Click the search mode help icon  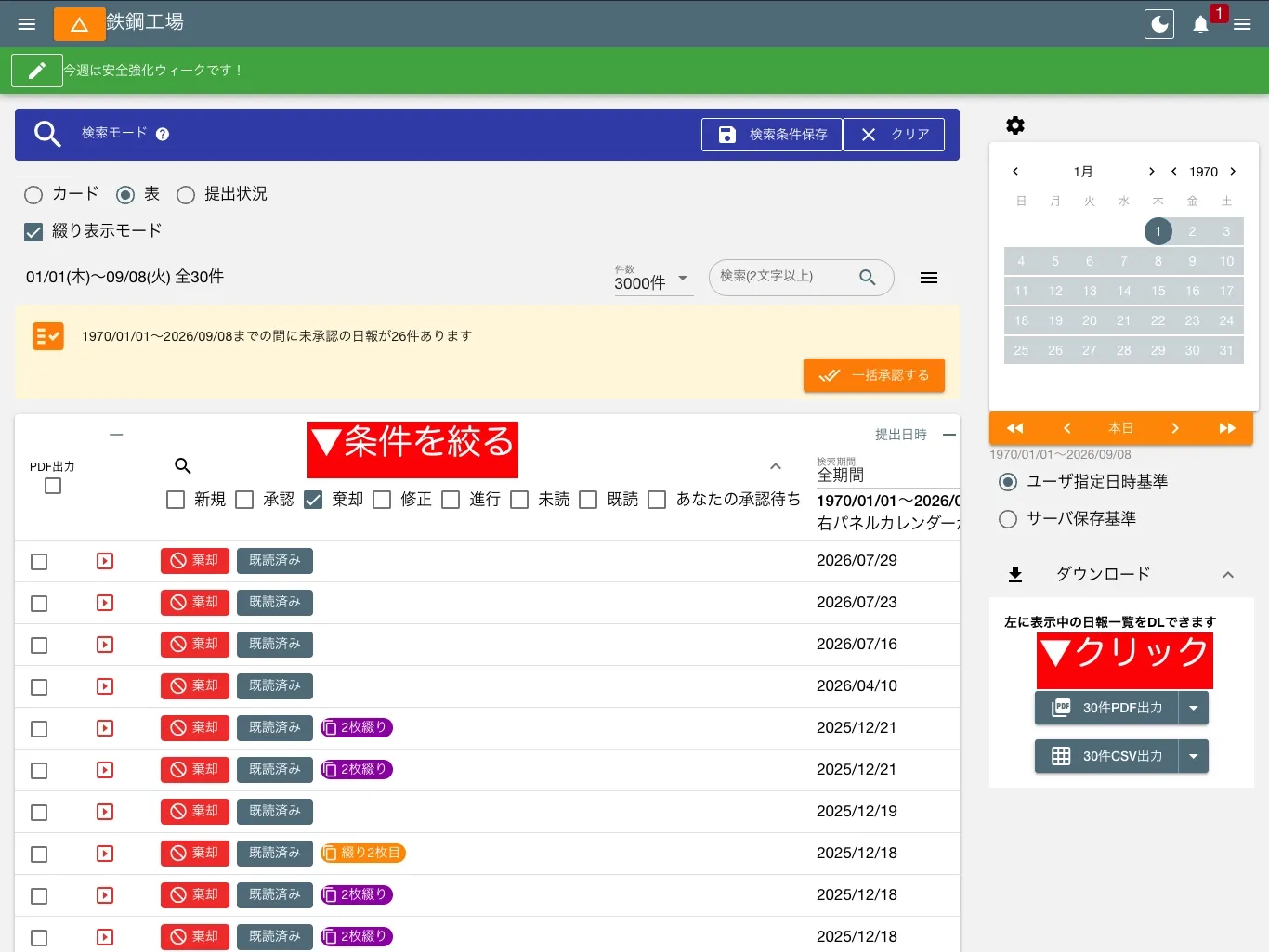163,134
